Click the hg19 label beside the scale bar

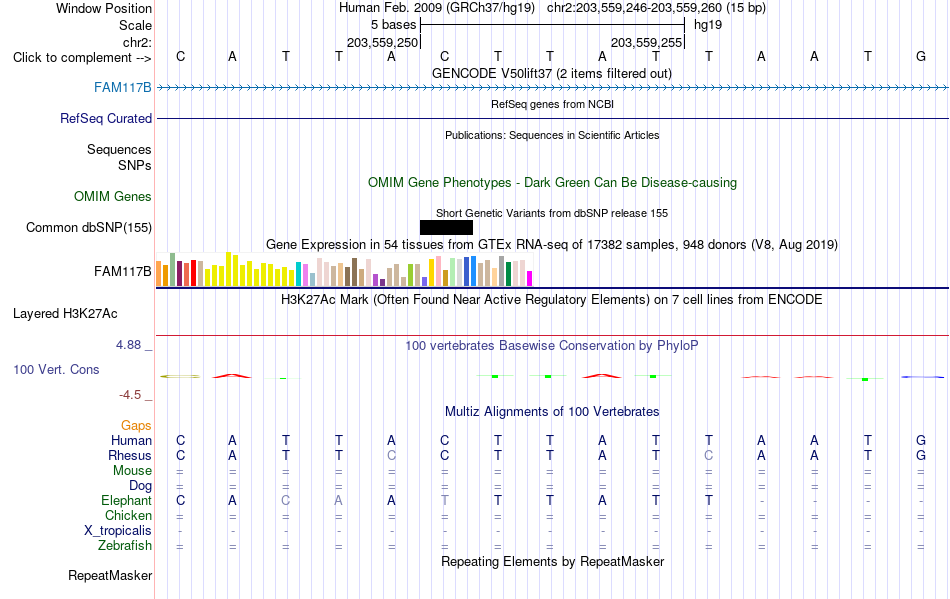[x=708, y=25]
